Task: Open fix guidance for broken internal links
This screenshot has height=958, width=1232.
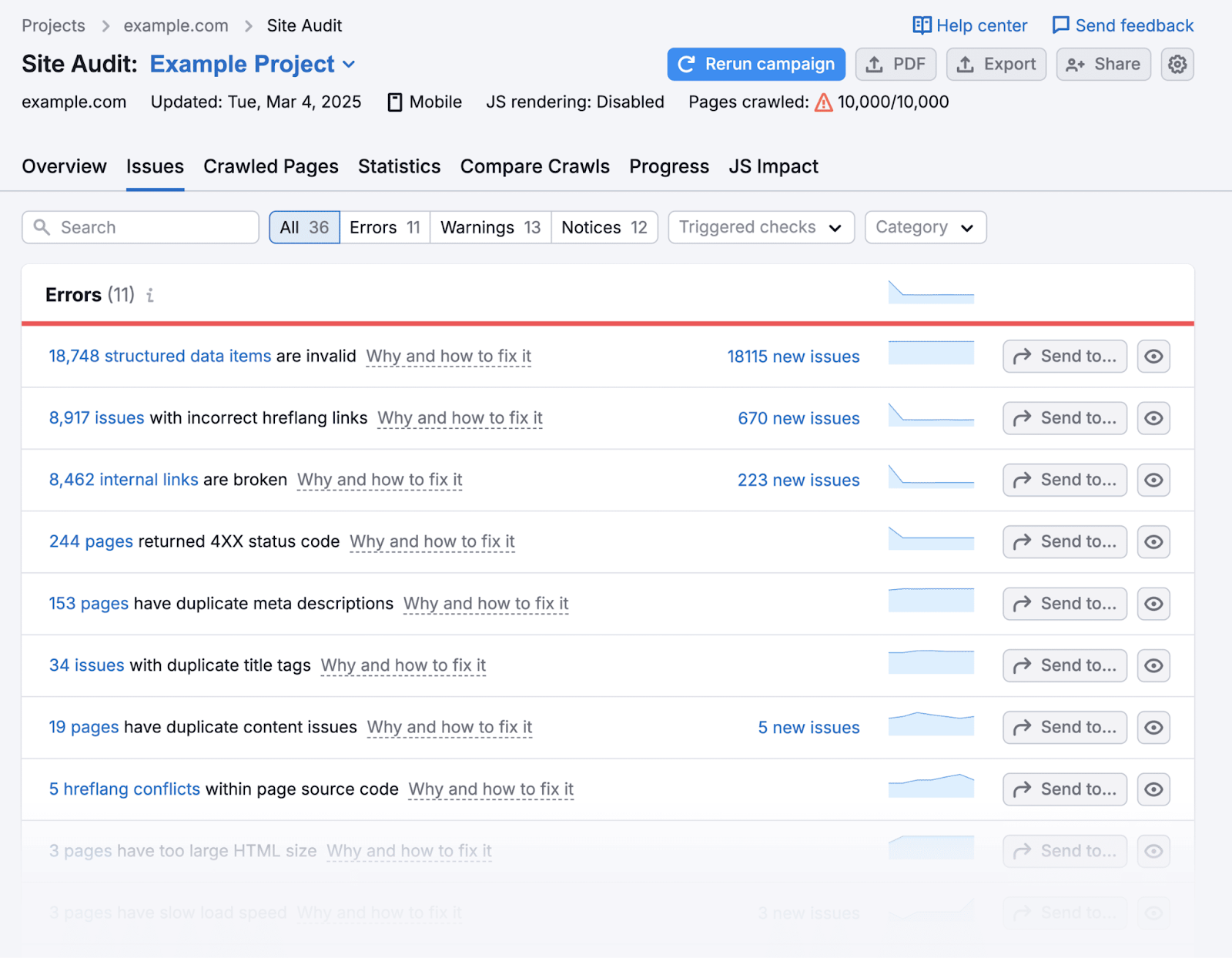Action: (x=380, y=480)
